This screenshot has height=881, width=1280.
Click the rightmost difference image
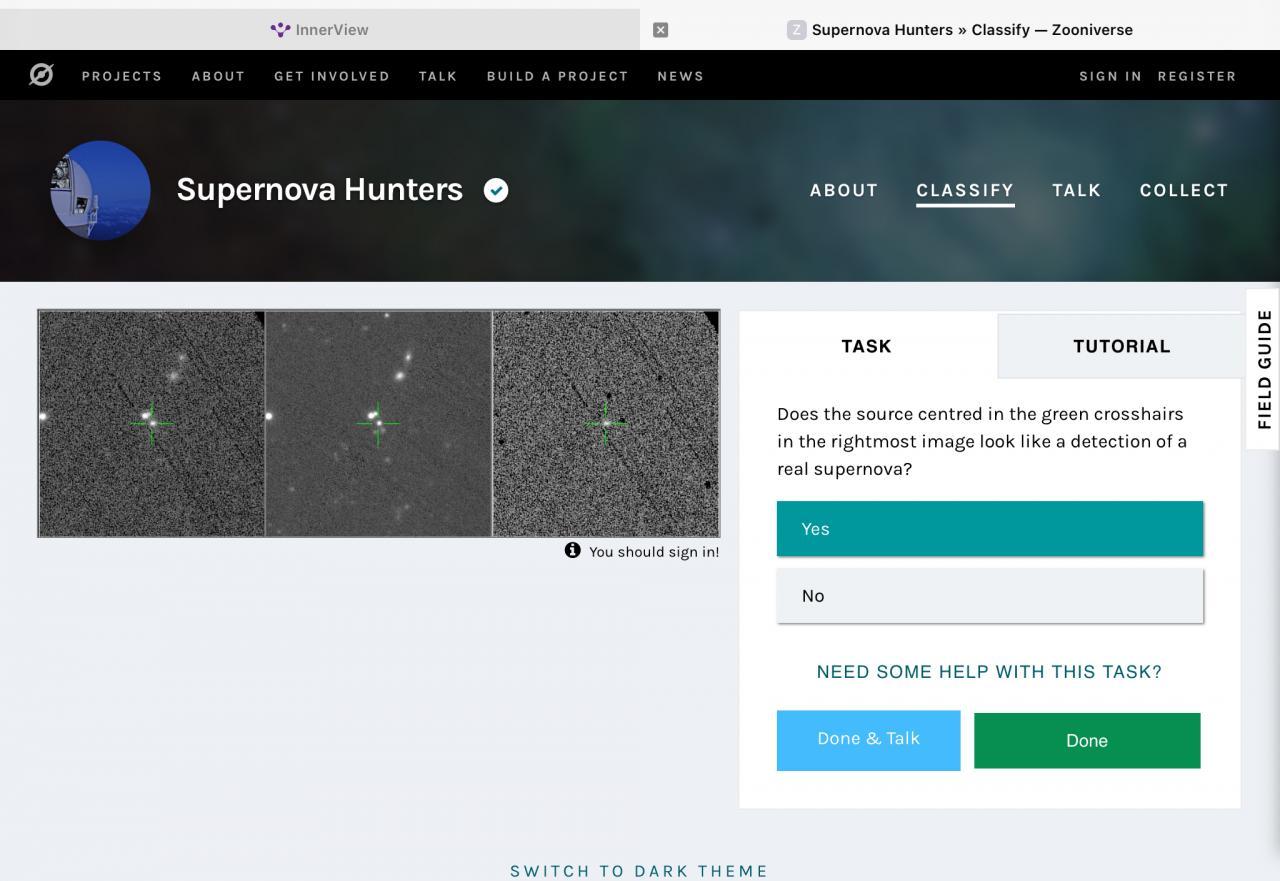tap(606, 423)
